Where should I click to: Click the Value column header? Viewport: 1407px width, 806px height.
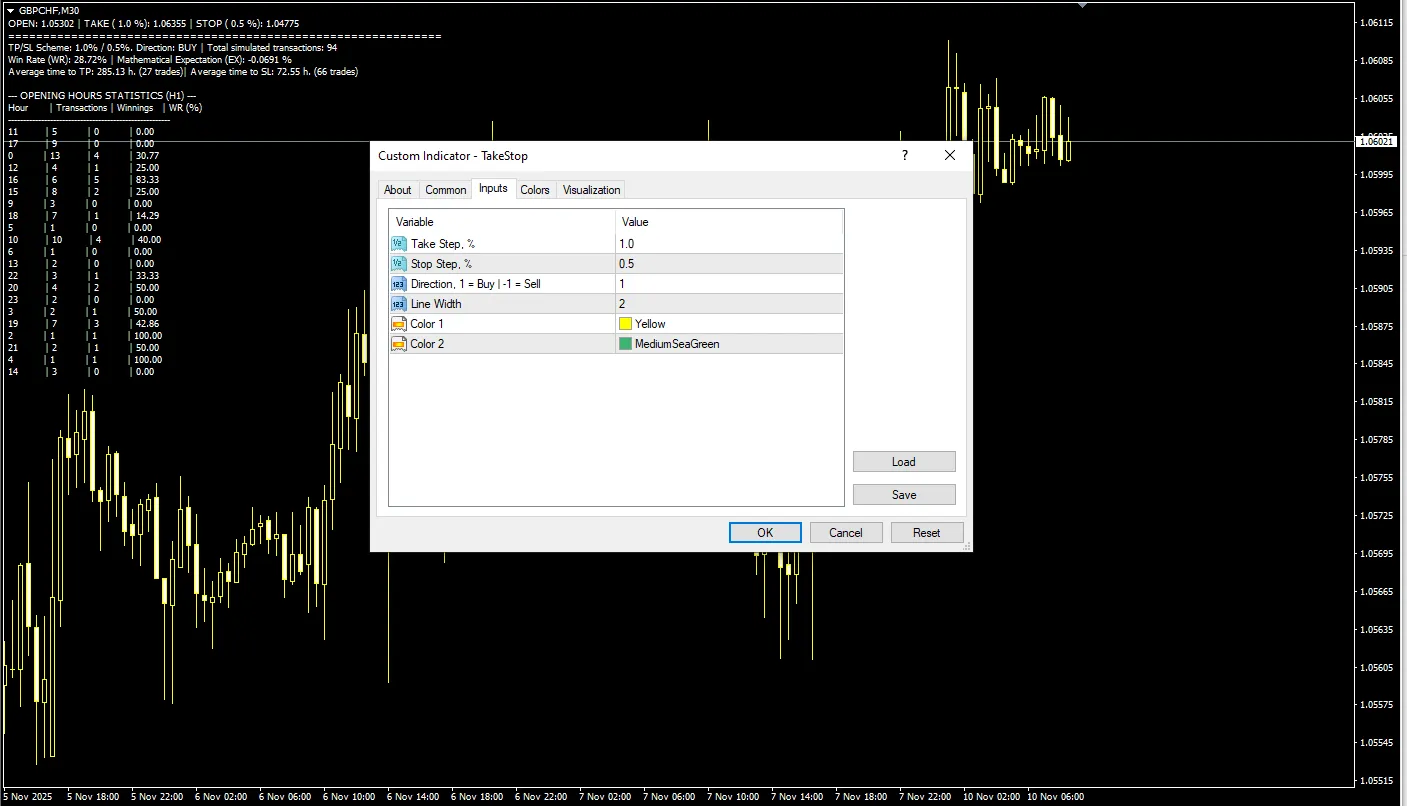729,222
